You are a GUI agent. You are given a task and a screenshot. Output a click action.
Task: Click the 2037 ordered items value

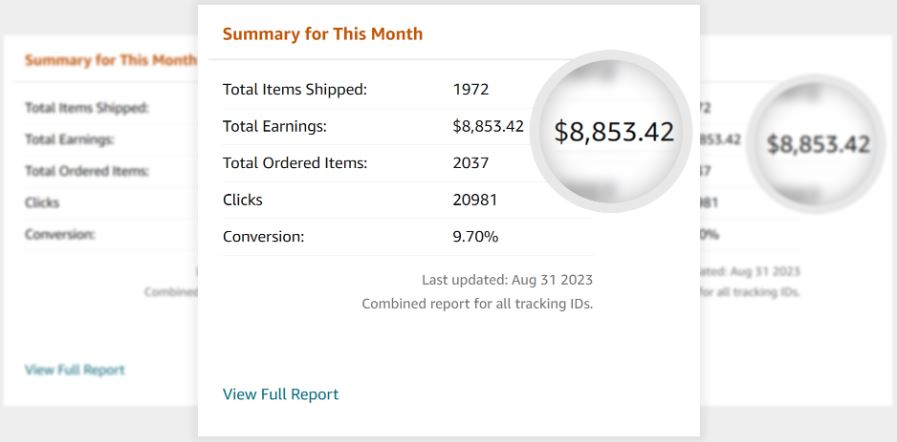click(x=471, y=163)
